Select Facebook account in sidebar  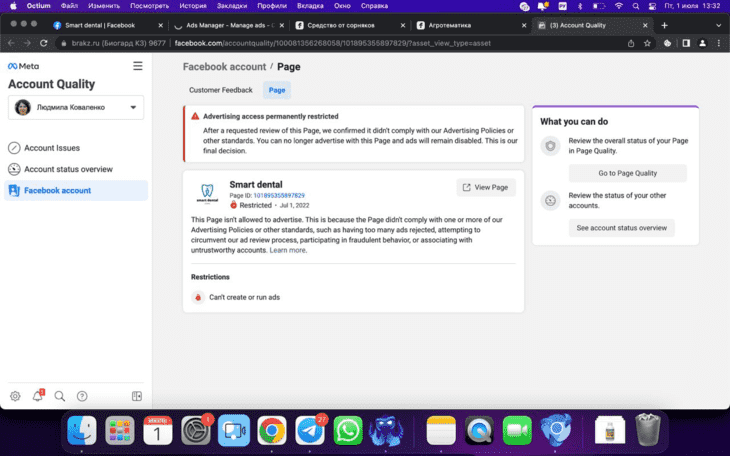coord(76,191)
